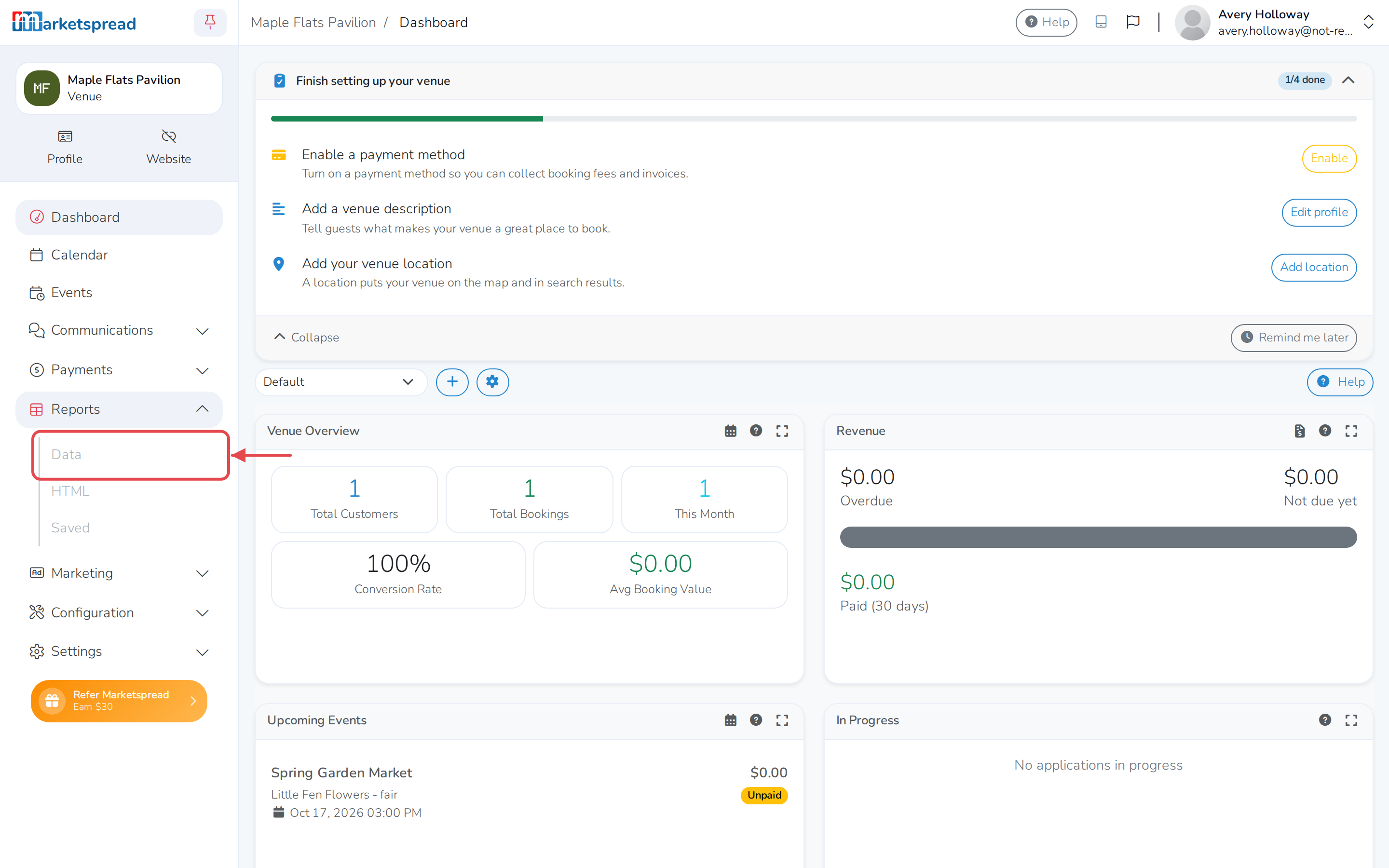Image resolution: width=1389 pixels, height=868 pixels.
Task: Expand Upcoming Events widget to fullscreen
Action: tap(782, 720)
